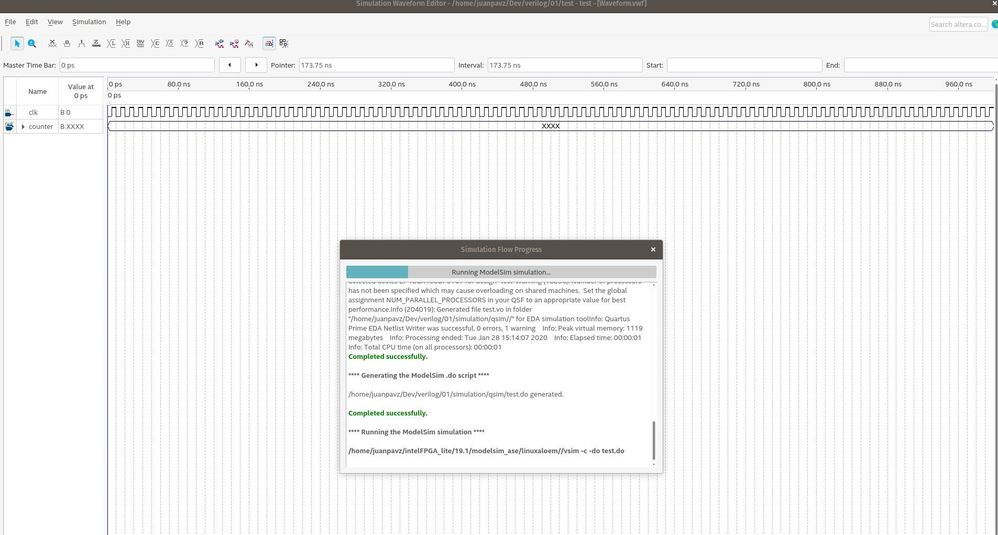
Task: Click the test.do generated path line
Action: [456, 394]
